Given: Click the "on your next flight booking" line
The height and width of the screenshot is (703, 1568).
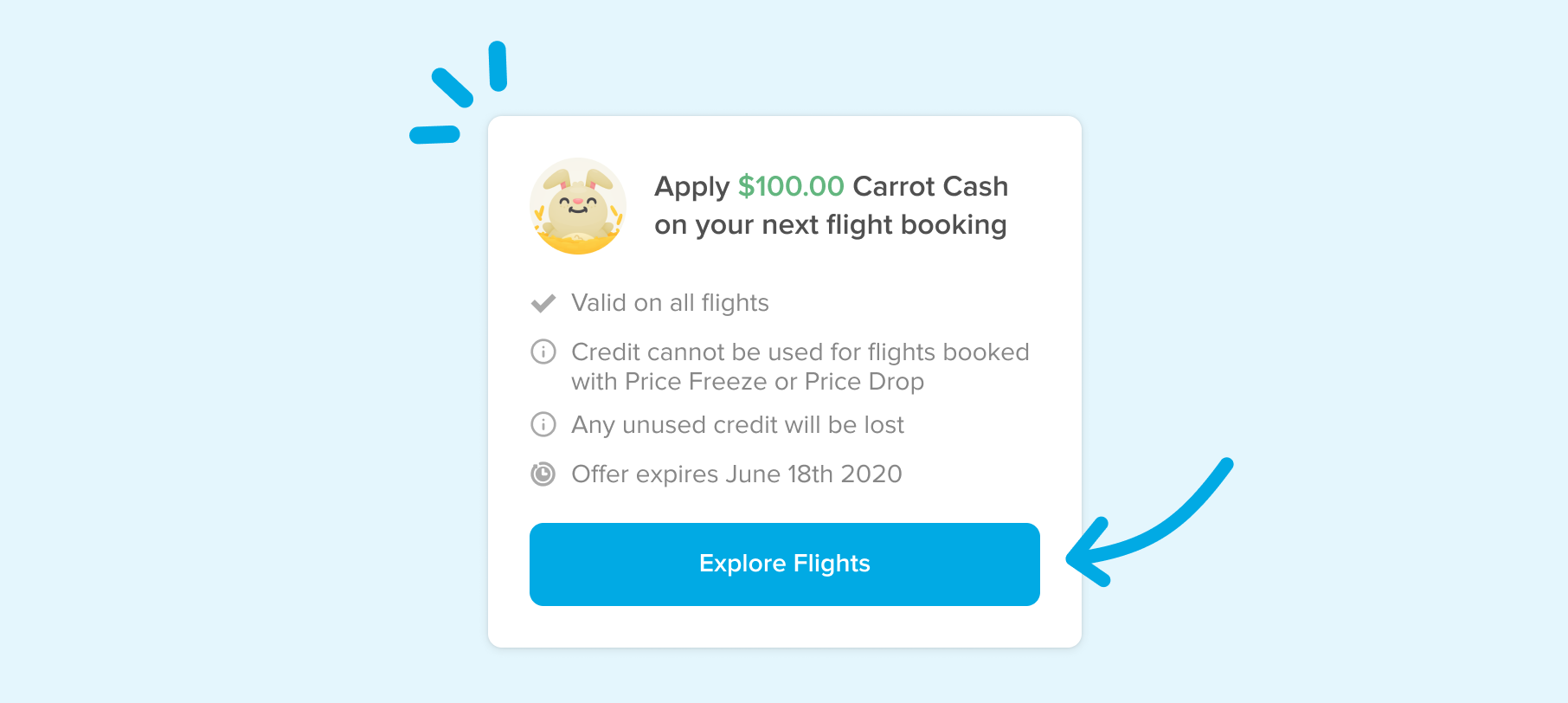Looking at the screenshot, I should pos(830,225).
